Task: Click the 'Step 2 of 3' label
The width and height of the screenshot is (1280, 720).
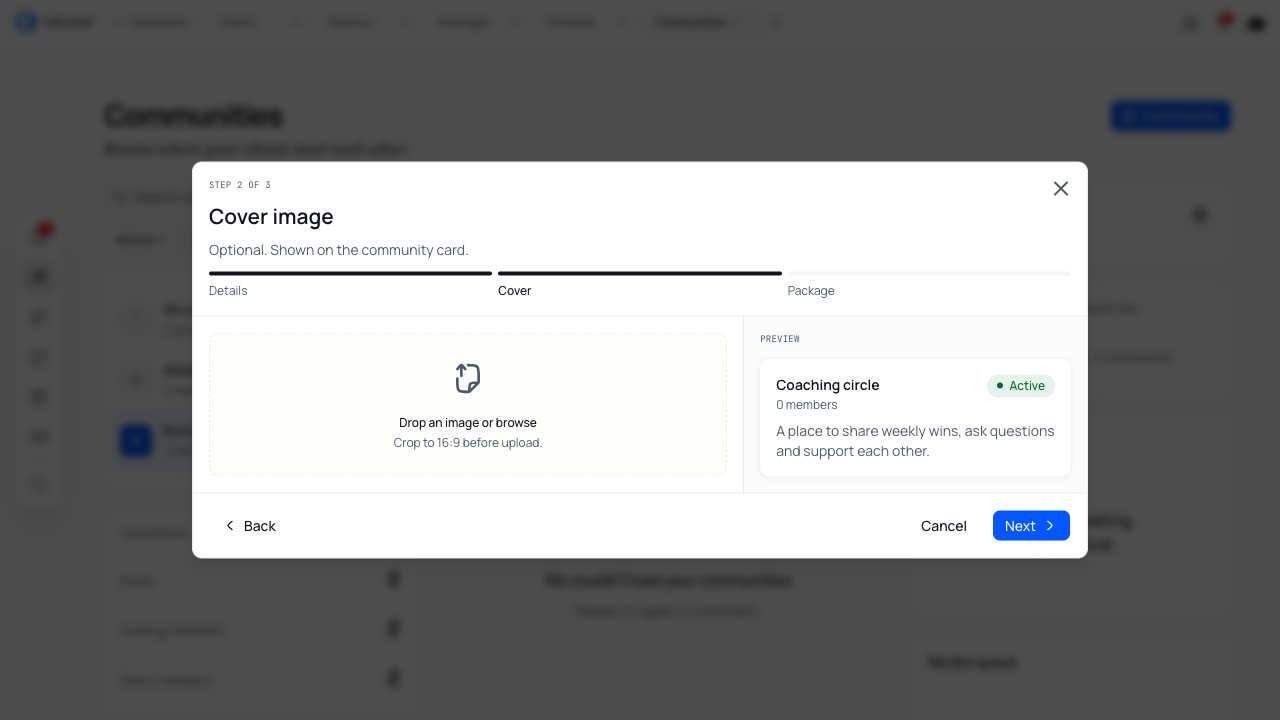Action: pyautogui.click(x=240, y=185)
